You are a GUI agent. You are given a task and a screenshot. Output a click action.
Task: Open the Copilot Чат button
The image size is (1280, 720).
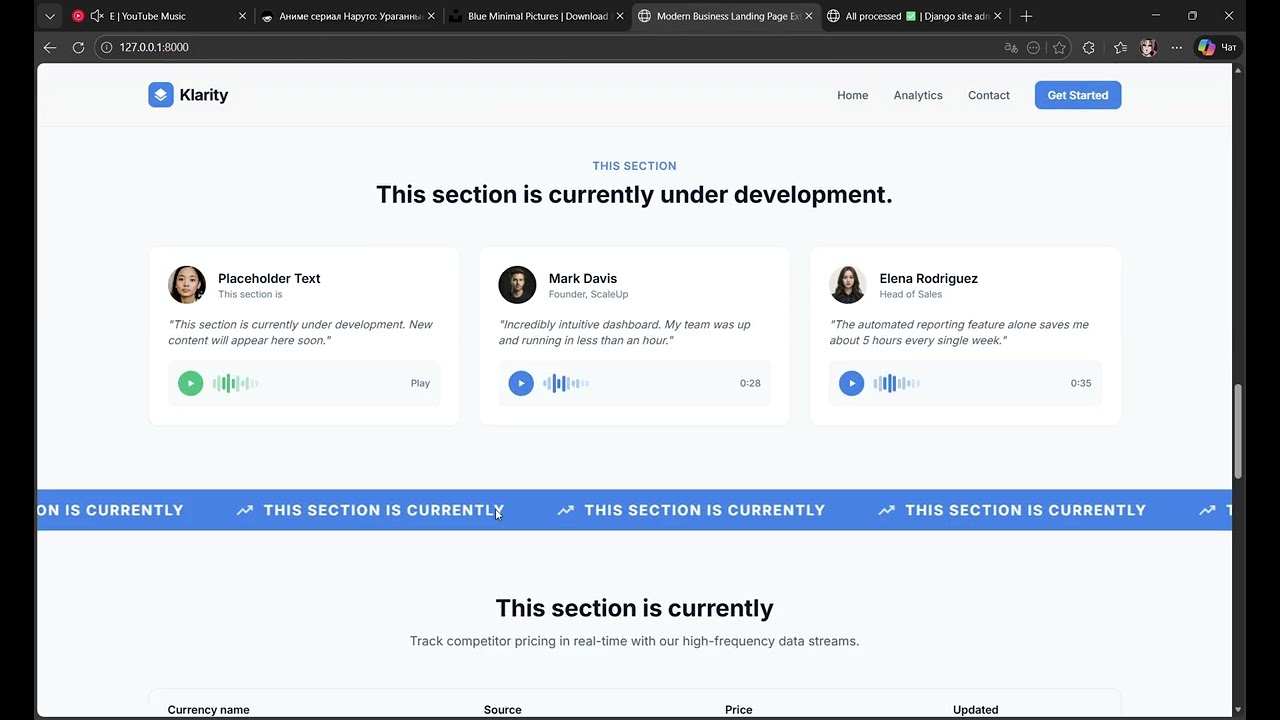(1217, 47)
